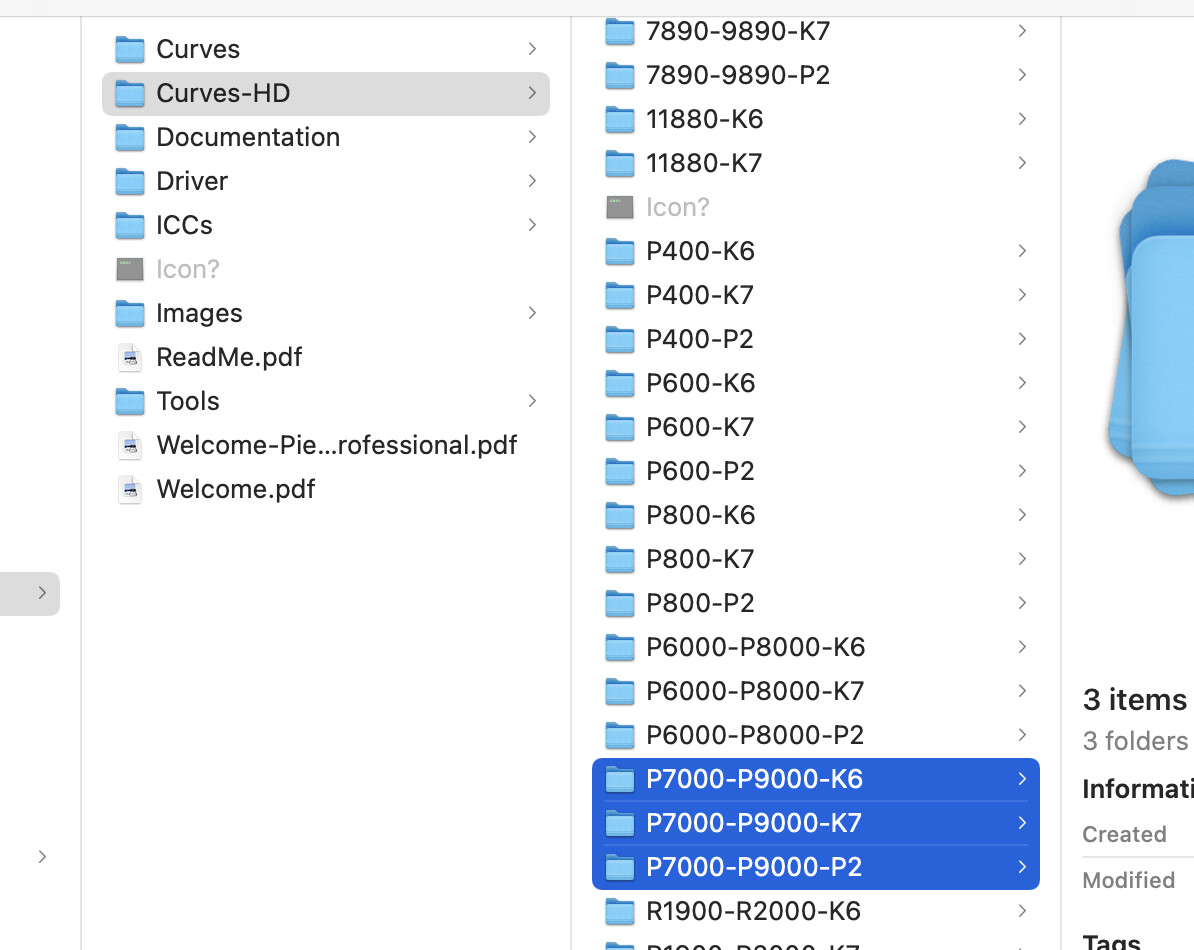
Task: Click the highlighted sidebar chevron at far left
Action: [42, 593]
